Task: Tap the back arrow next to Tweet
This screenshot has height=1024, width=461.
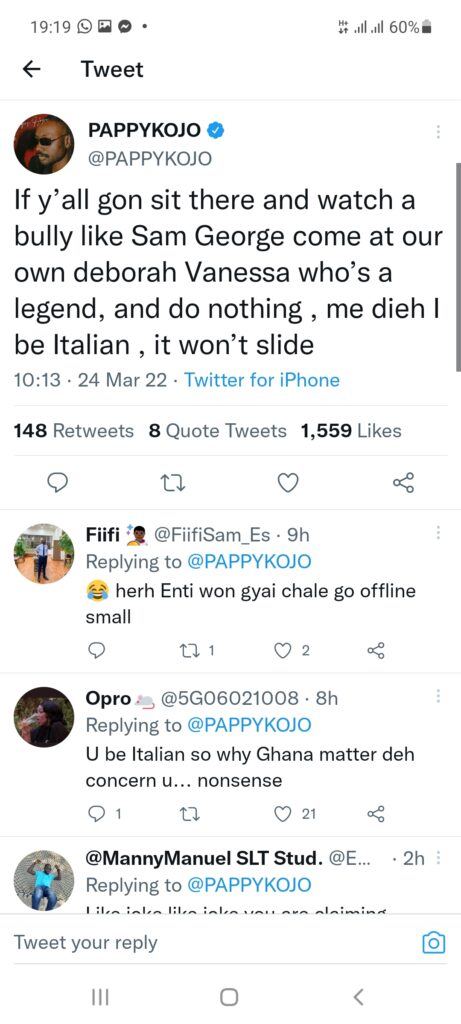Action: click(x=31, y=69)
